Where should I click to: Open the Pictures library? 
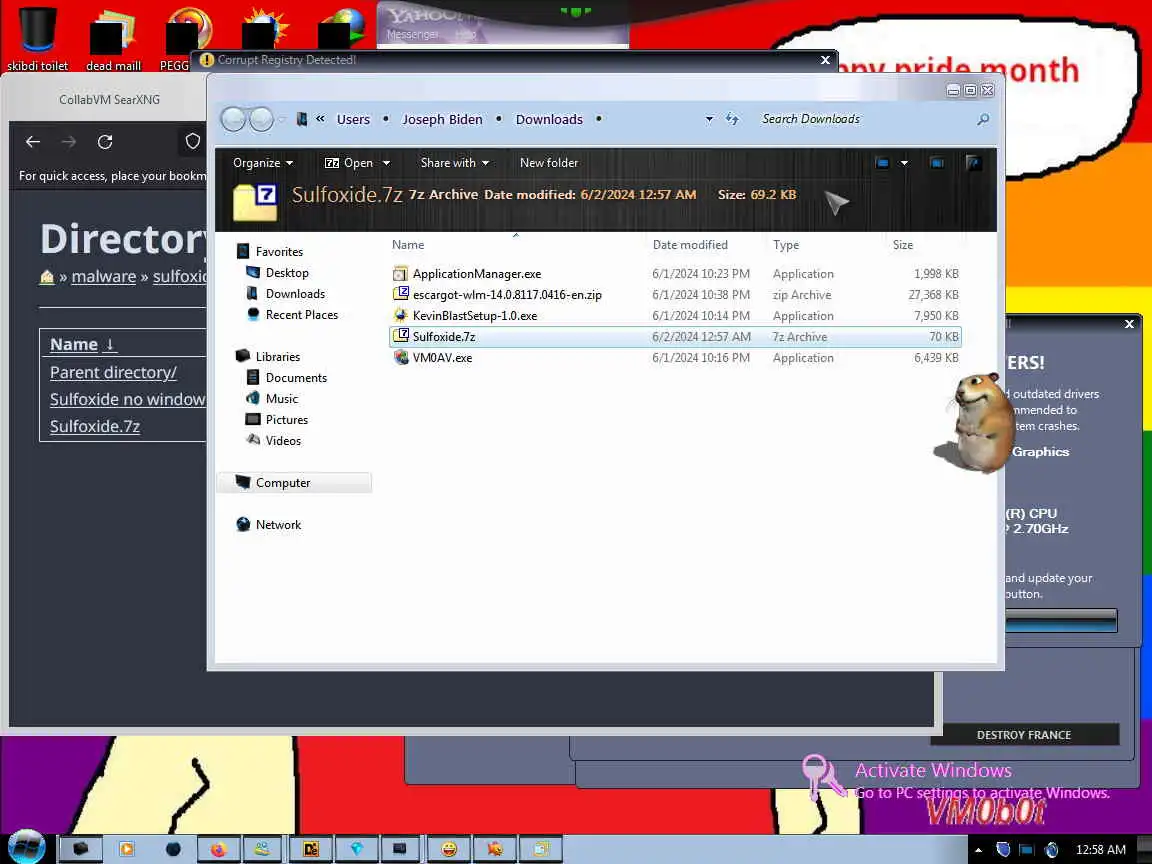tap(287, 420)
